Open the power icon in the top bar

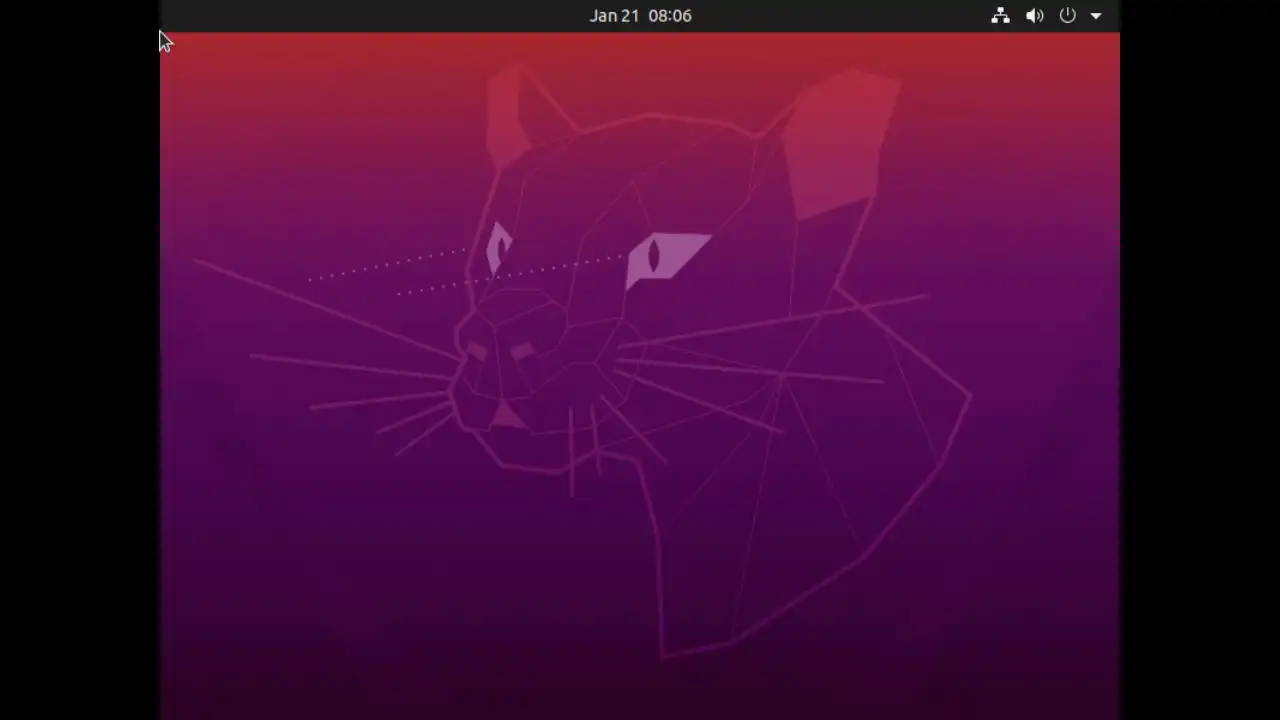click(x=1068, y=16)
